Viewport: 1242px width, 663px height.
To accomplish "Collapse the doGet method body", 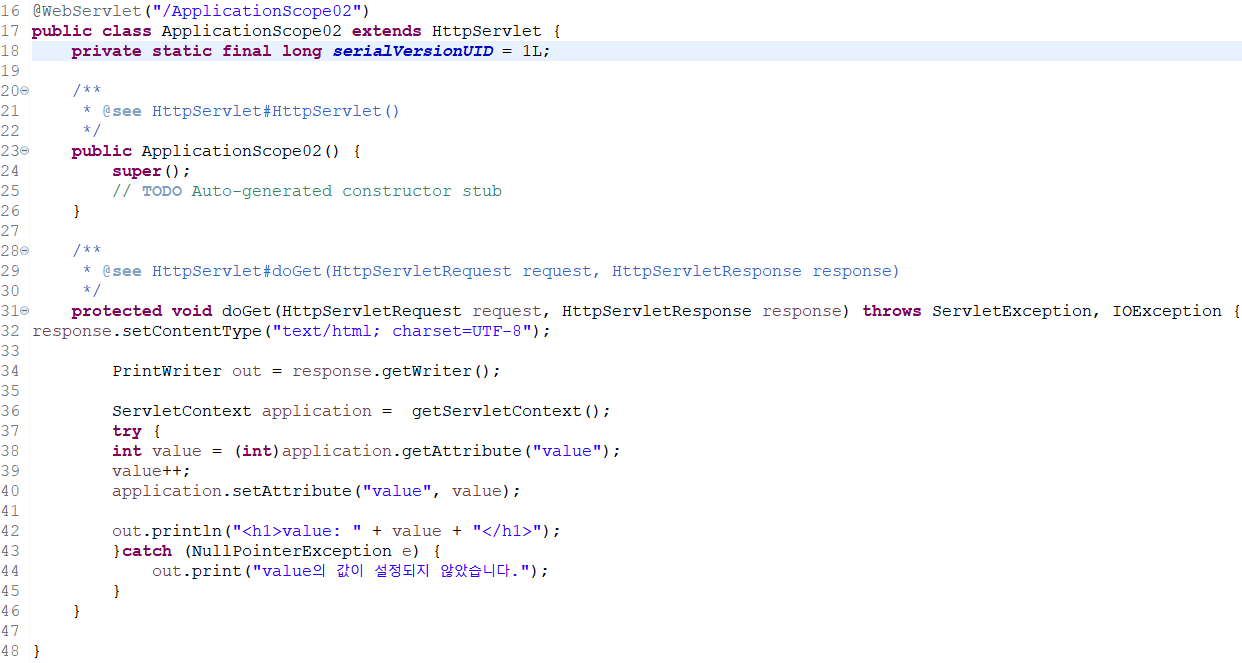I will [26, 310].
